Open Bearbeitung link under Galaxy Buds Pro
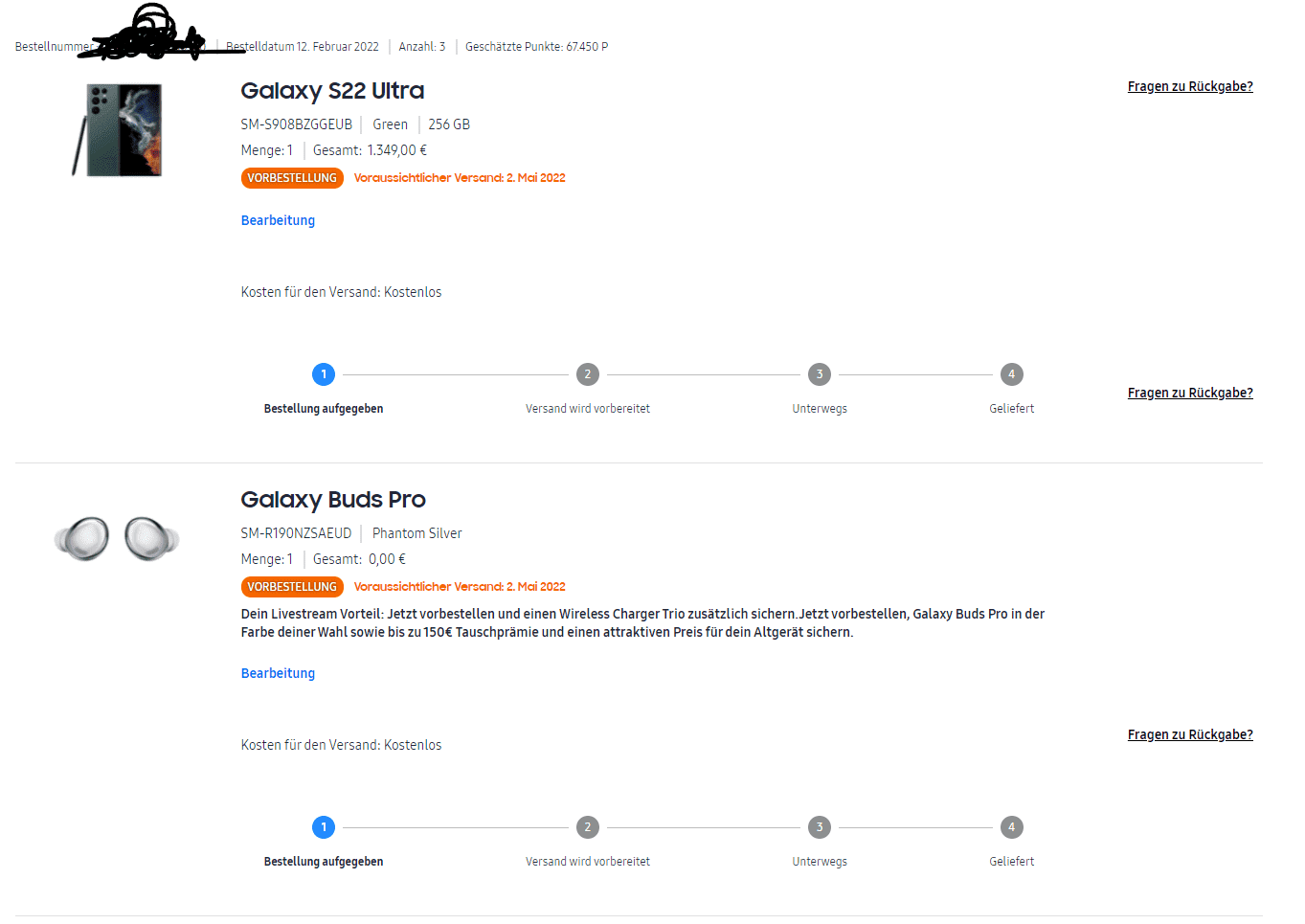1305x924 pixels. (x=278, y=673)
